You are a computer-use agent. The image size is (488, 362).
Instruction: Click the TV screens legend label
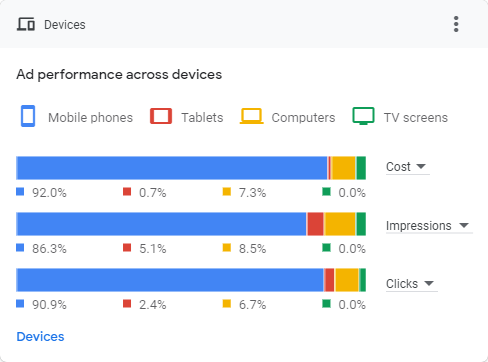(416, 117)
